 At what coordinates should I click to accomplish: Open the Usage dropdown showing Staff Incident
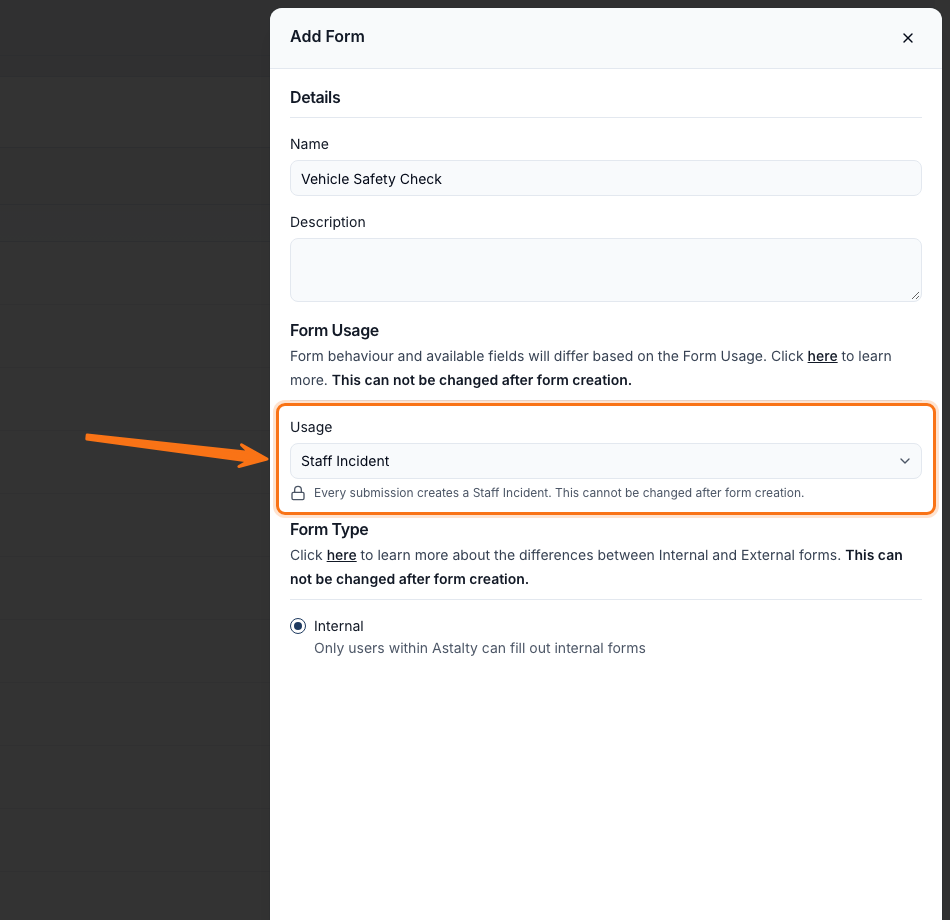click(x=605, y=461)
